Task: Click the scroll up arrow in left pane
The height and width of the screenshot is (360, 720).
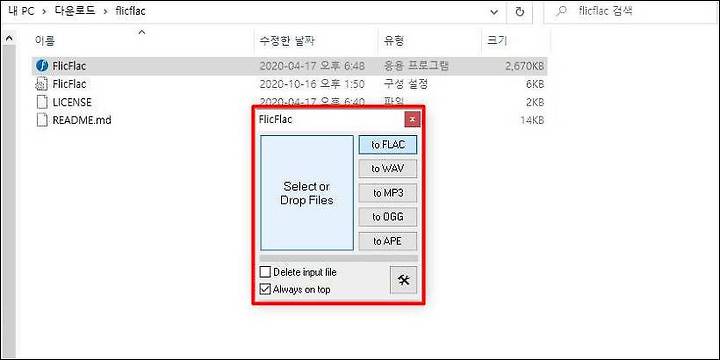Action: (8, 39)
